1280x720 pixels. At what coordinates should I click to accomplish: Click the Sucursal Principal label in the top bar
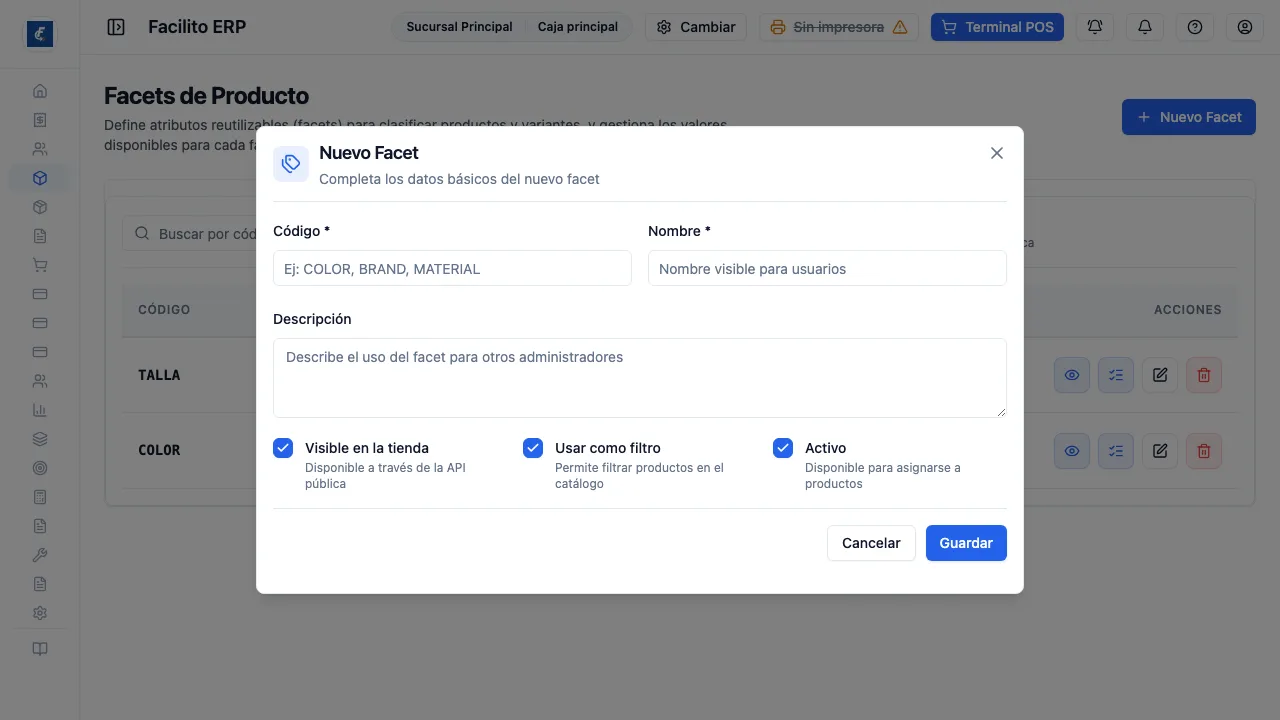point(459,27)
